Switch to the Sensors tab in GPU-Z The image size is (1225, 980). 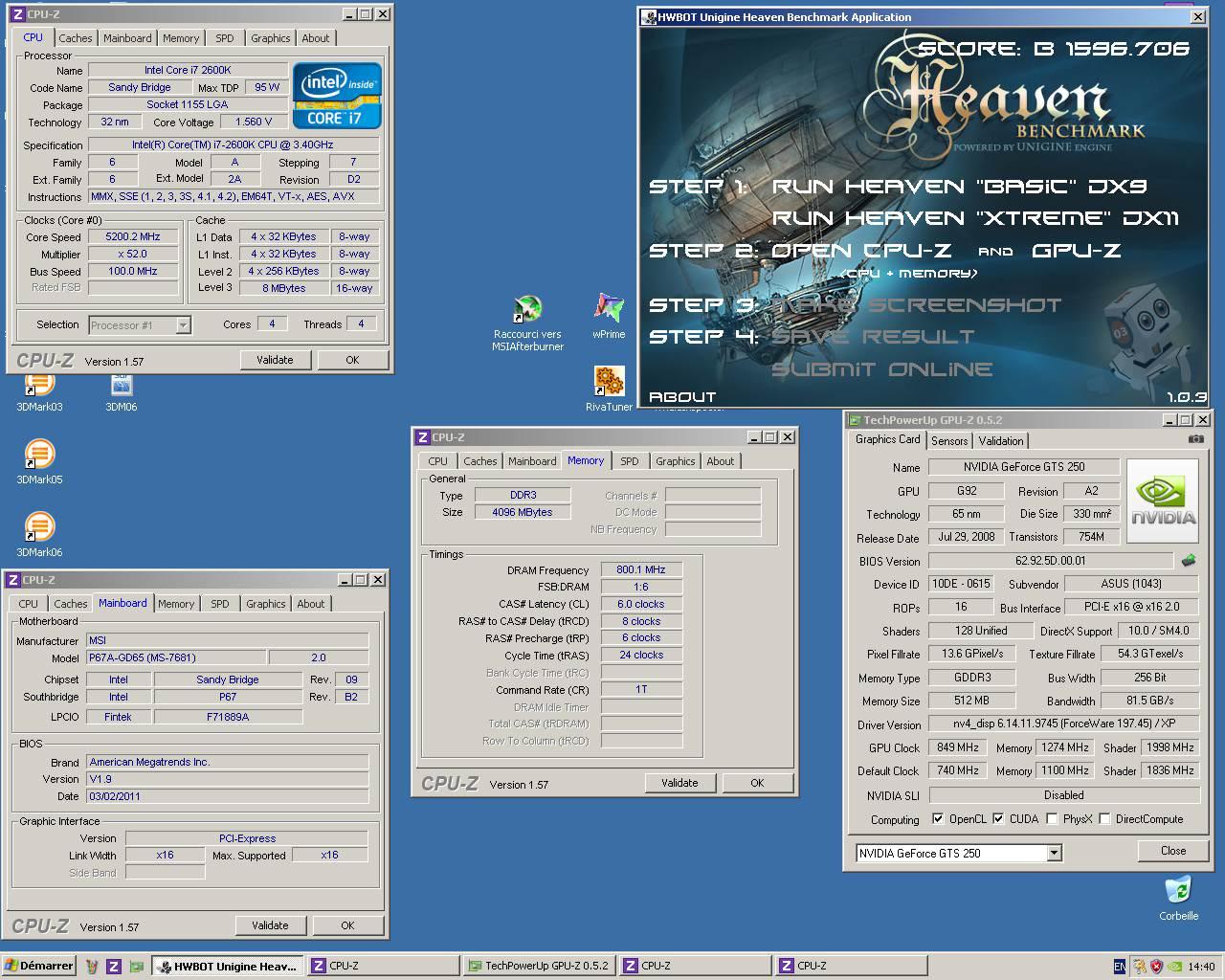tap(949, 441)
